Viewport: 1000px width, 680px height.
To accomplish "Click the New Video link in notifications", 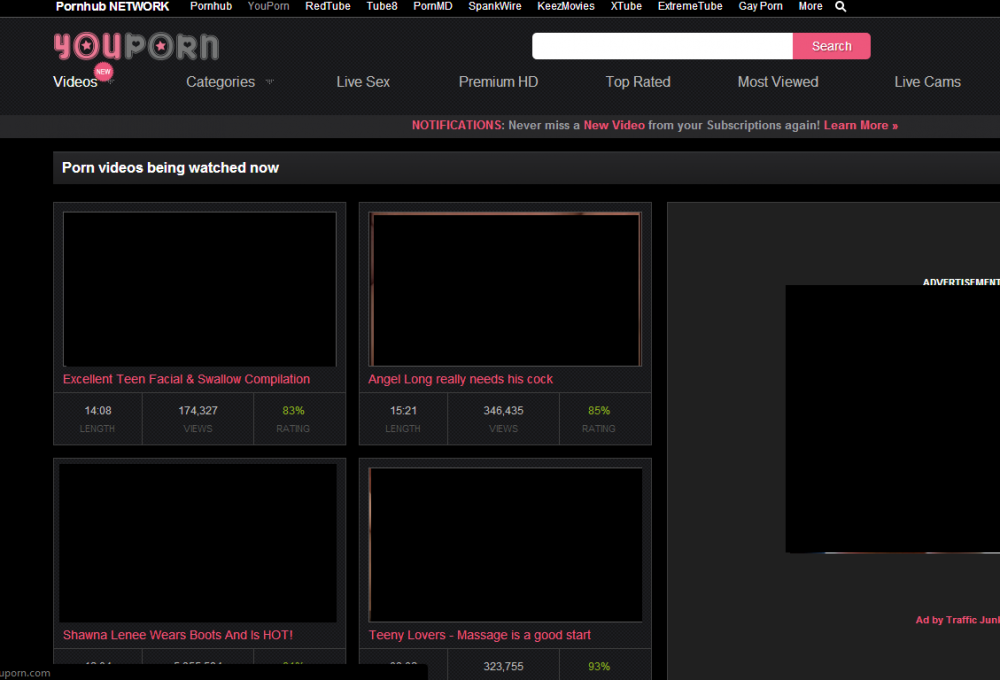I will click(614, 126).
